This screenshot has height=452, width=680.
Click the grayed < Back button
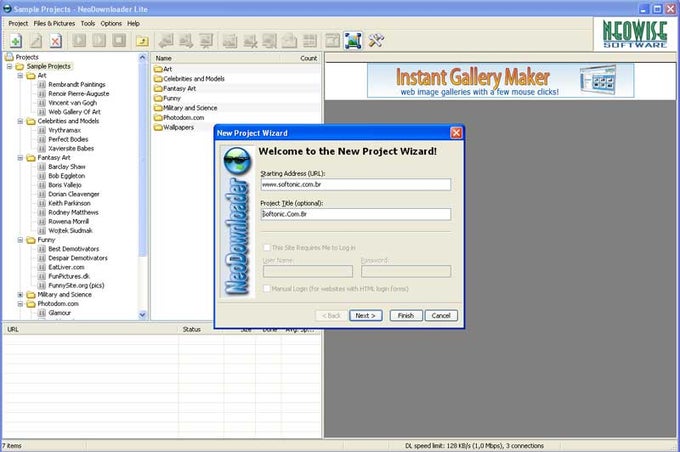(x=331, y=315)
